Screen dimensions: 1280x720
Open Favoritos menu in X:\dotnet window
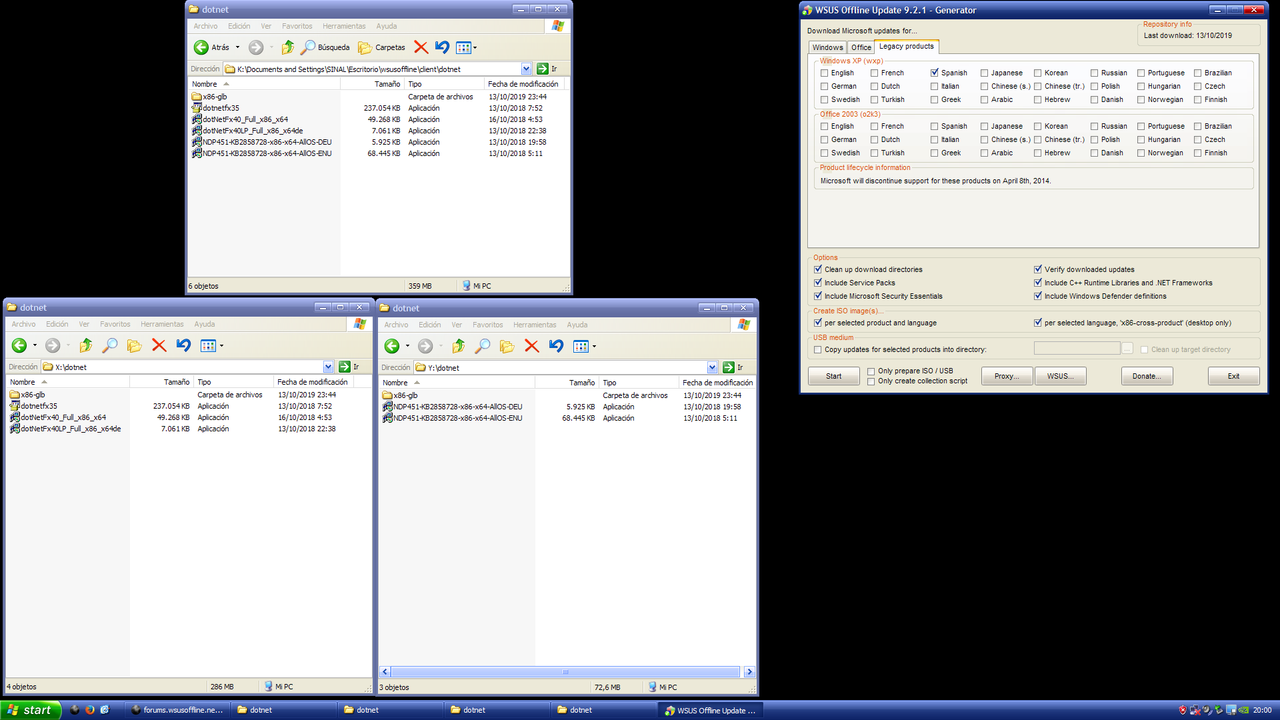(x=114, y=324)
